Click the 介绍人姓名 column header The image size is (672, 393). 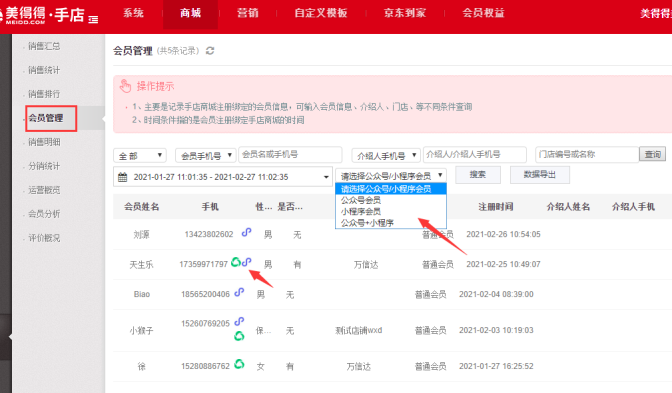coord(568,207)
